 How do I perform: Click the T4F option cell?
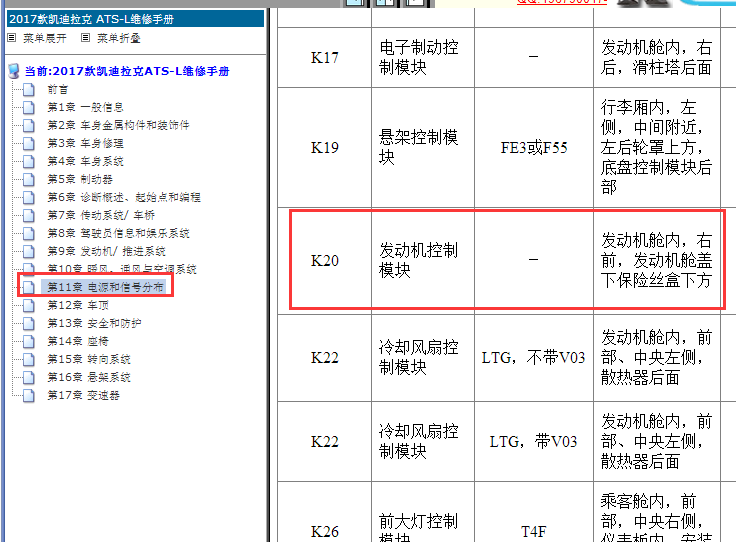pyautogui.click(x=534, y=511)
